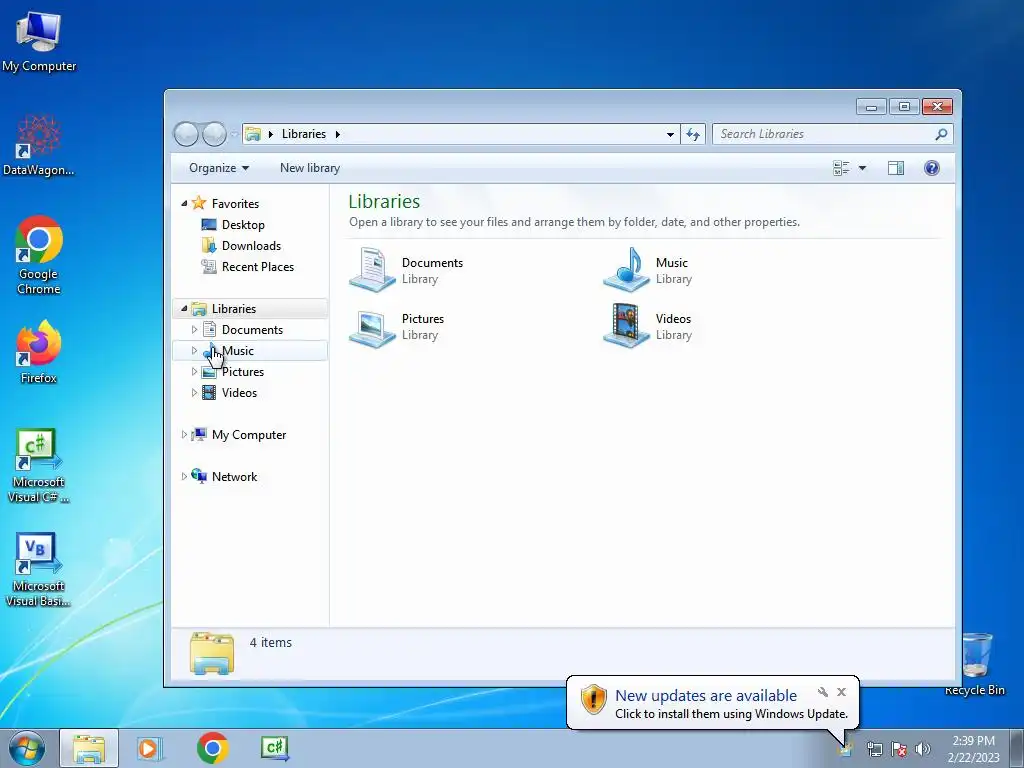Open the Pictures library icon in main pane
Screen dimensions: 1024x768
[x=372, y=327]
